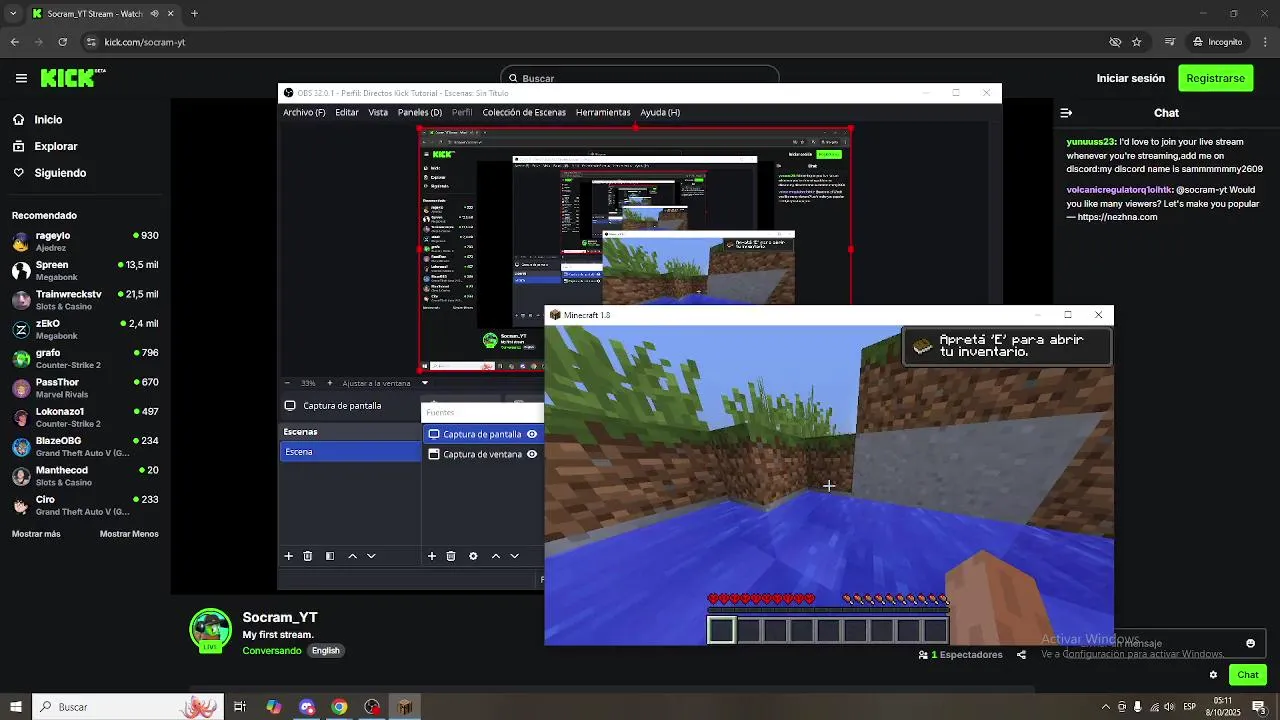This screenshot has width=1280, height=720.
Task: Click the English language tag
Action: 326,651
